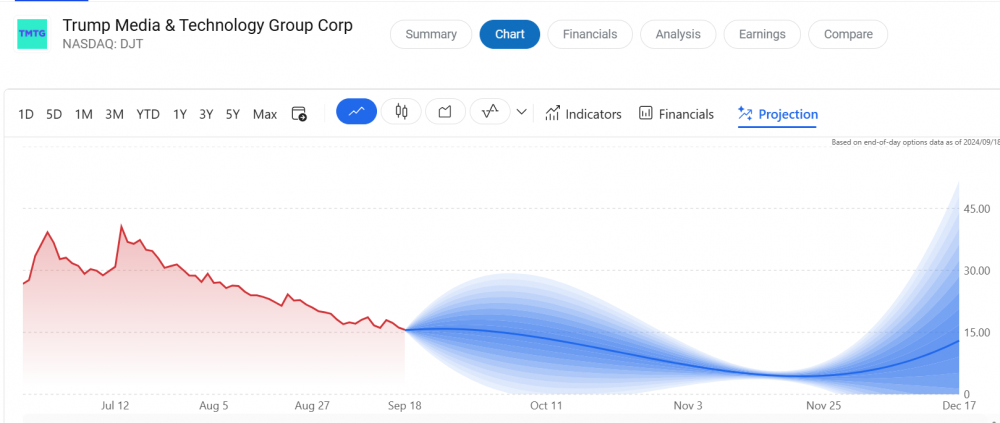The height and width of the screenshot is (423, 1000).
Task: Choose the 5Y time range
Action: point(232,114)
